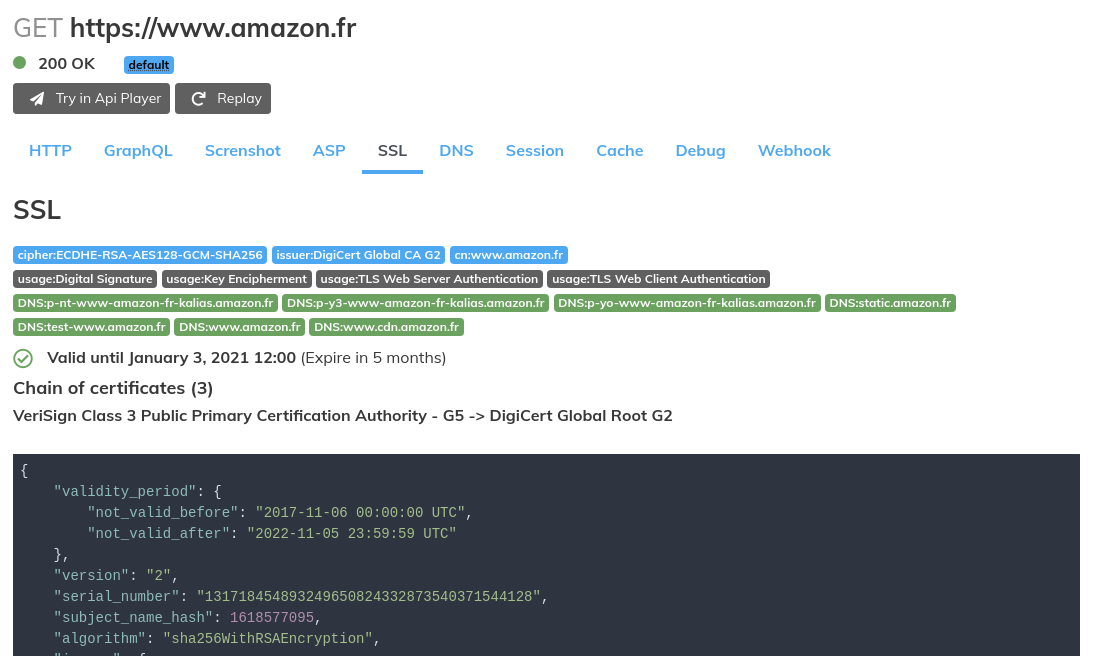Click DNS:p-y3-www-amazon-fr-kalias.amazon.fr badge
Image resolution: width=1102 pixels, height=656 pixels.
[x=415, y=303]
